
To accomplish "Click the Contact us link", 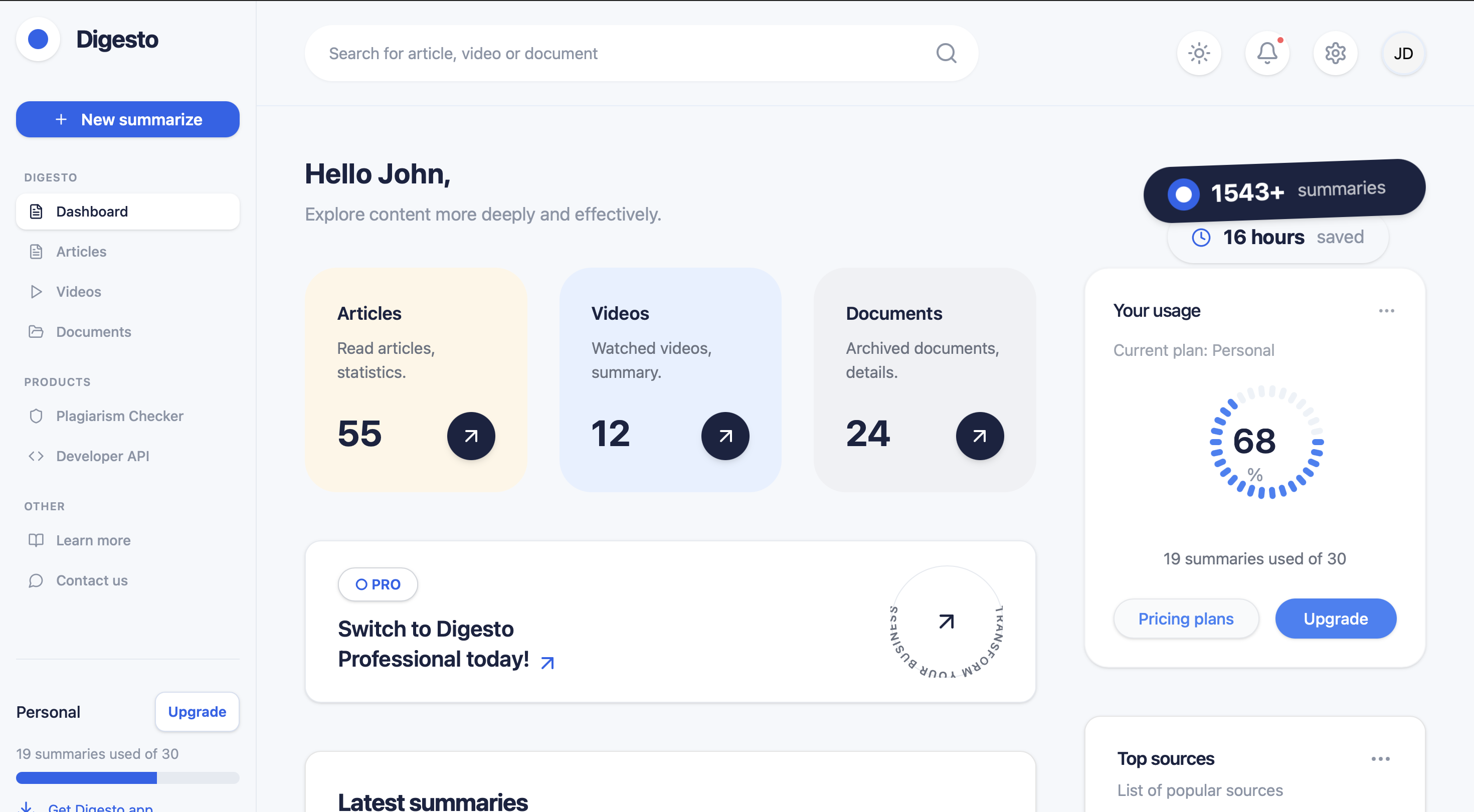I will pos(92,580).
